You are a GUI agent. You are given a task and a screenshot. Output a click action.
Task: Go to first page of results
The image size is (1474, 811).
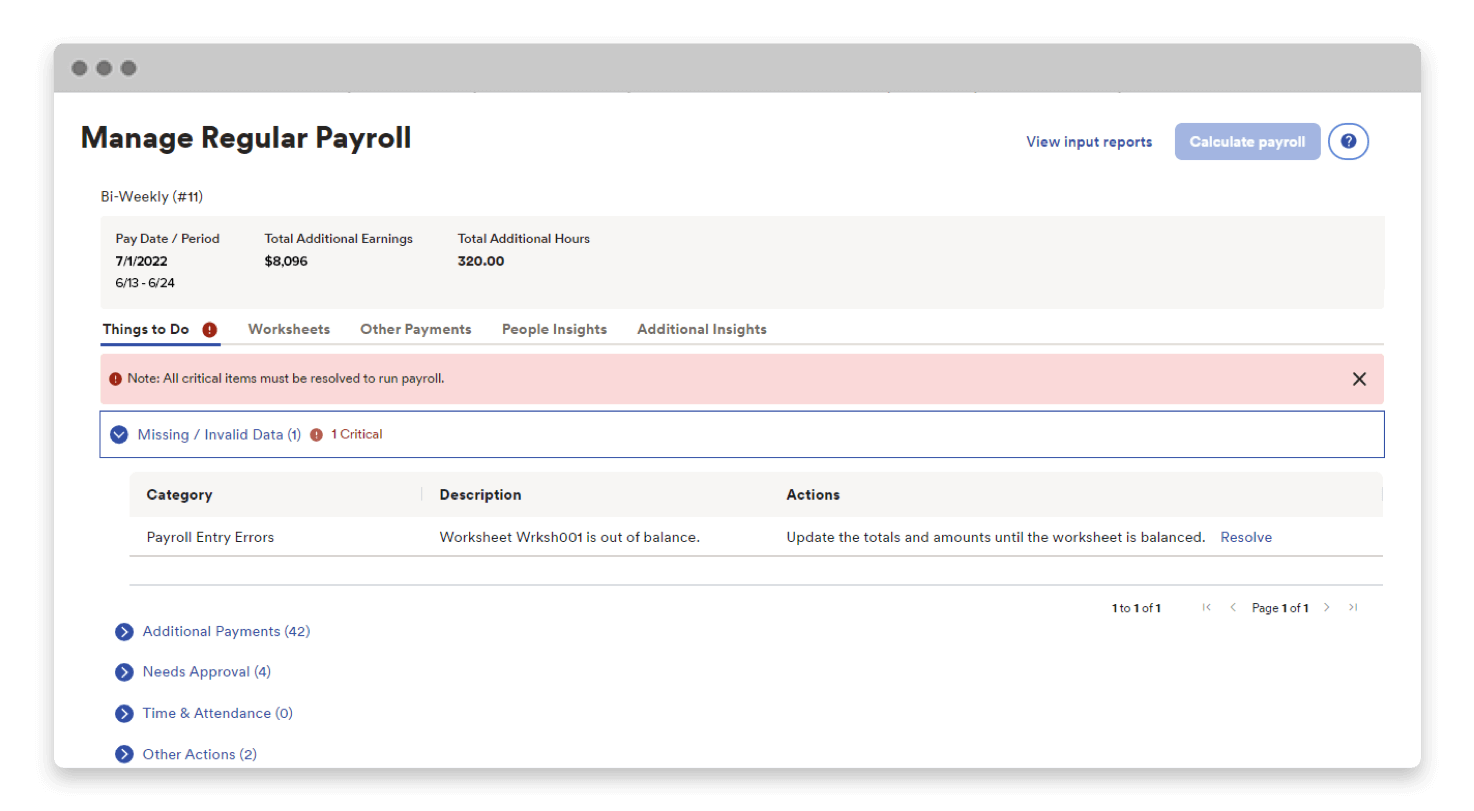pos(1207,607)
